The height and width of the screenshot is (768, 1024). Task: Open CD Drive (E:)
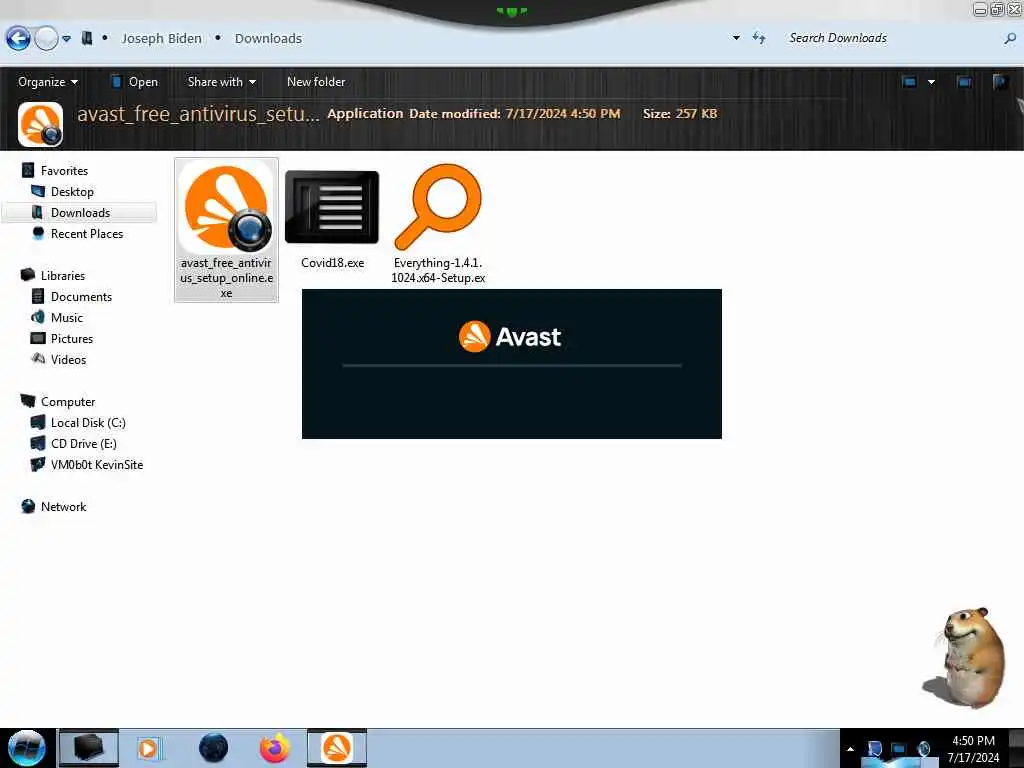click(84, 443)
